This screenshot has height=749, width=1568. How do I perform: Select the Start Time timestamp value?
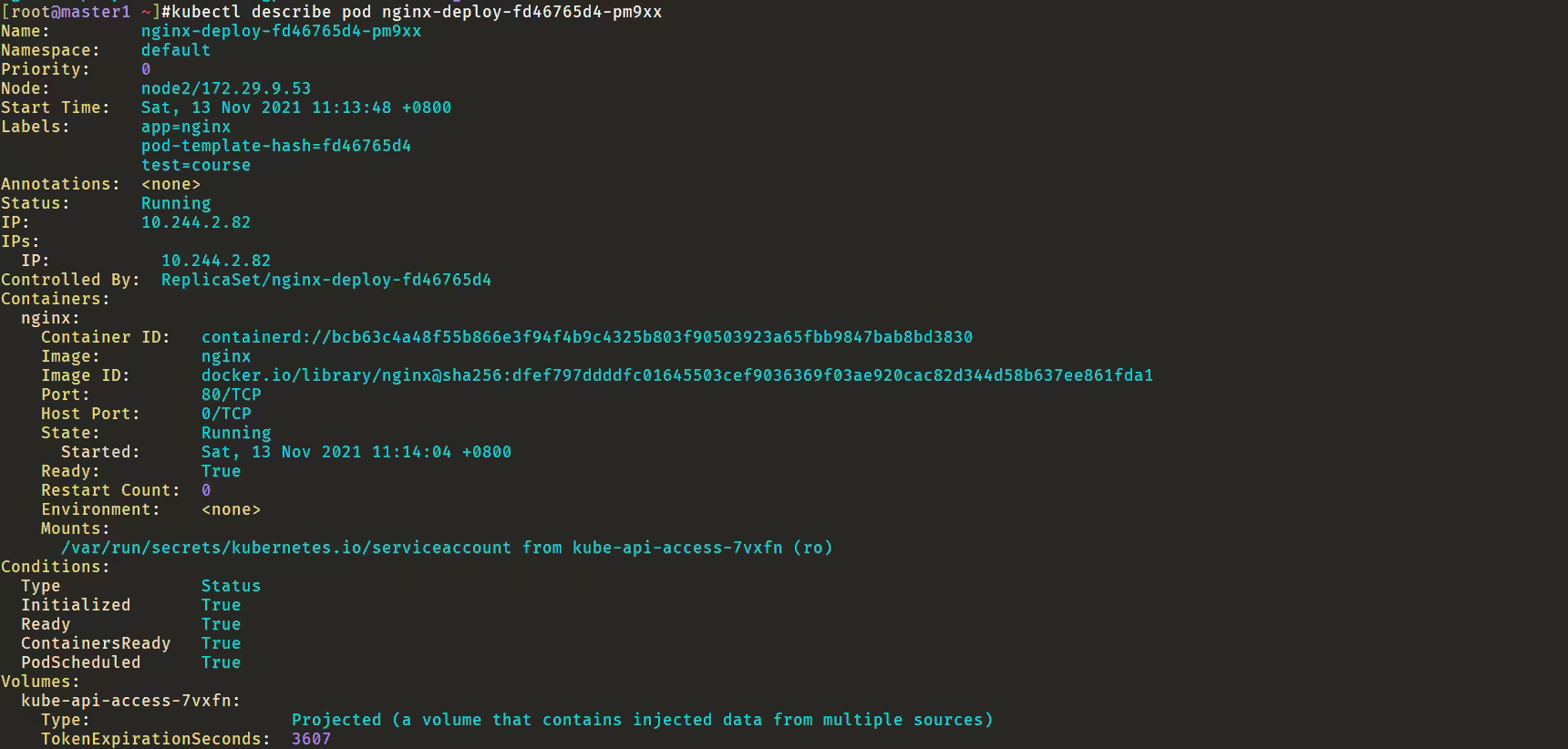tap(296, 108)
